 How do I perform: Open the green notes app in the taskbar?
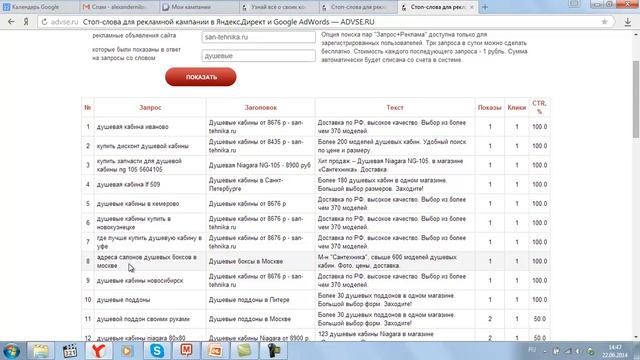pyautogui.click(x=244, y=351)
